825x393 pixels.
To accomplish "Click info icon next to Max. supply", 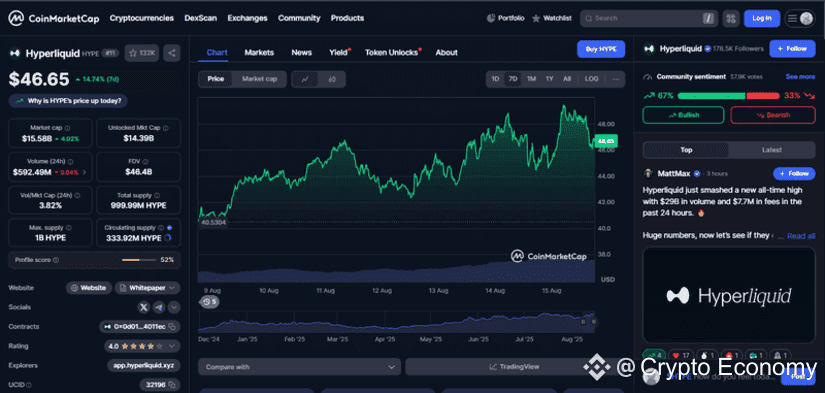I will (x=68, y=228).
